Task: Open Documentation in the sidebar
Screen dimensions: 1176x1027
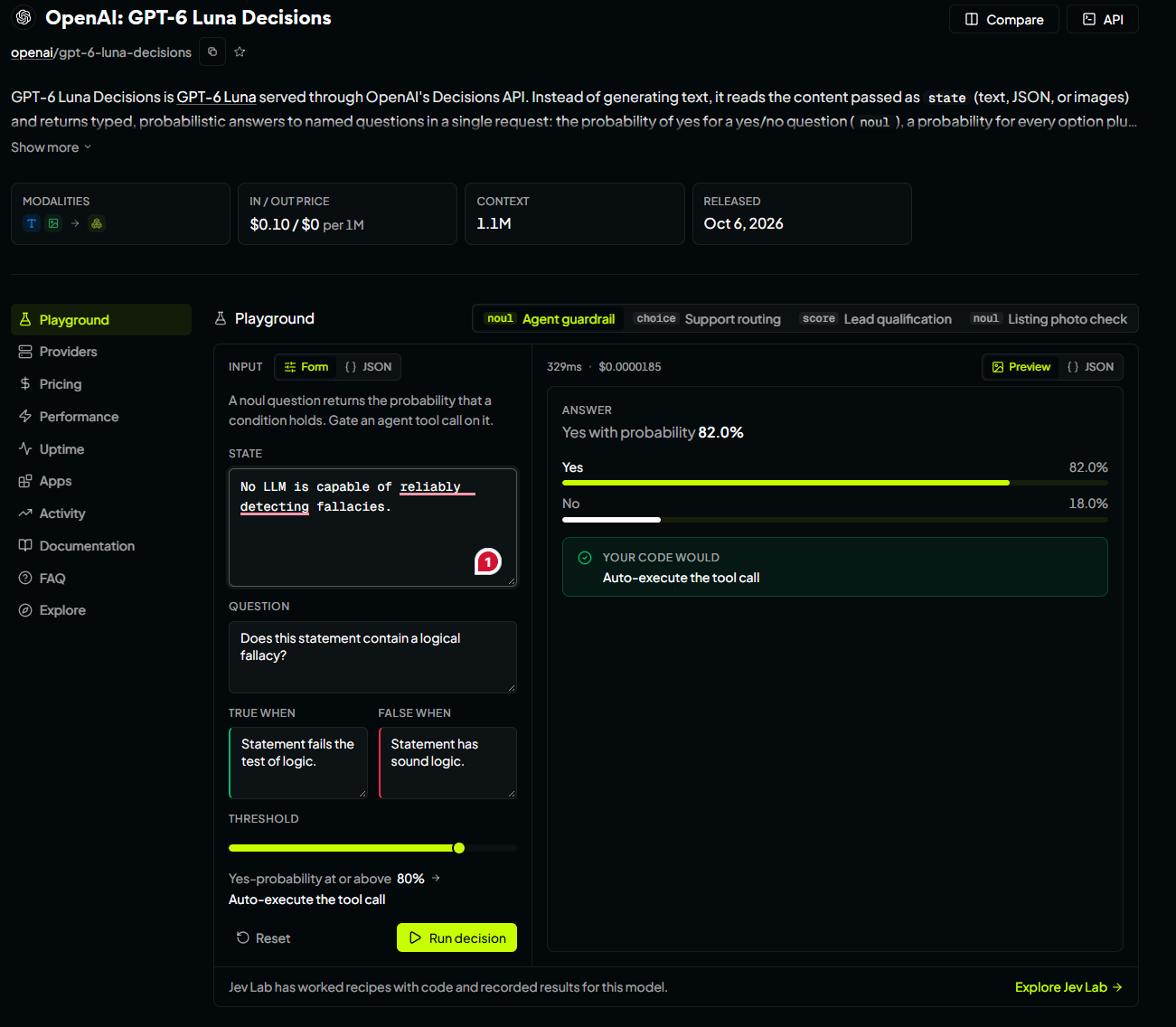Action: [x=101, y=546]
